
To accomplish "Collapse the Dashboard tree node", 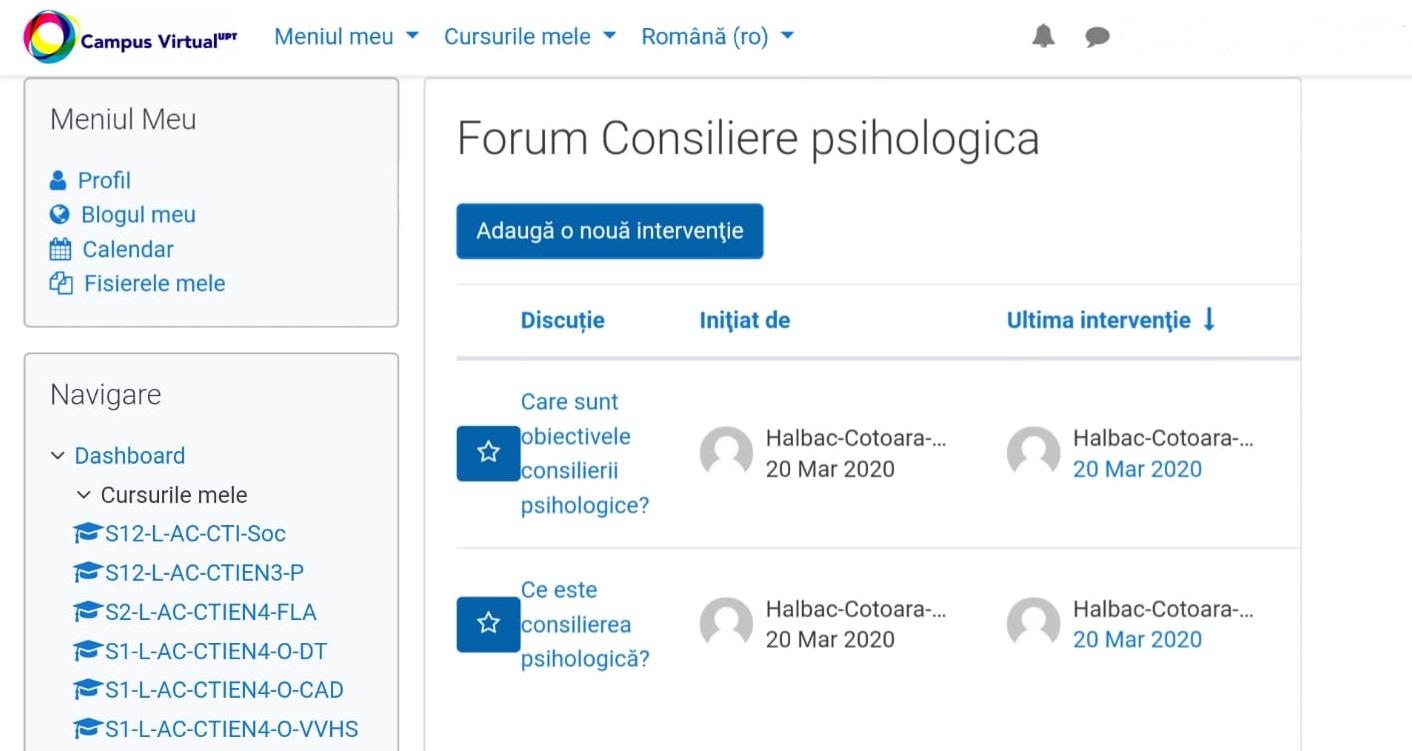I will click(58, 456).
